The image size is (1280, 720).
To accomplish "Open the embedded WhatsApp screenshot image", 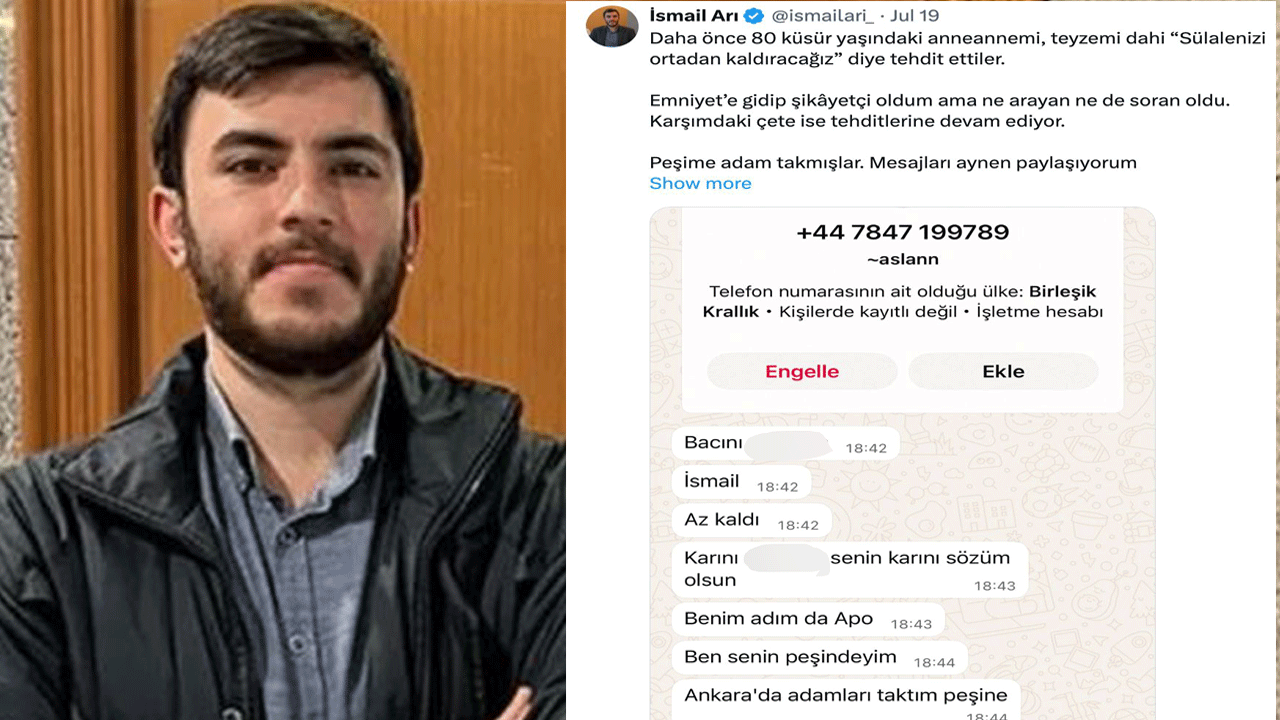I will coord(902,463).
